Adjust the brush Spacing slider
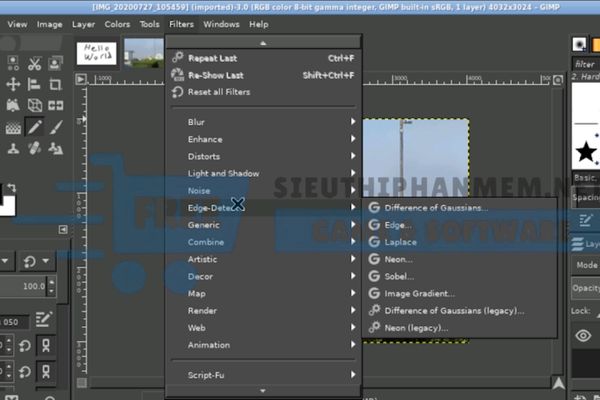 coord(586,197)
